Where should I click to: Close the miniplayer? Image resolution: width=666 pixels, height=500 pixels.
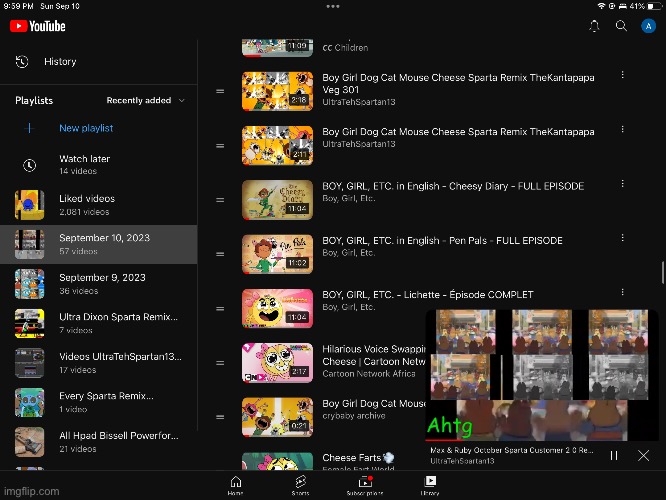click(643, 456)
